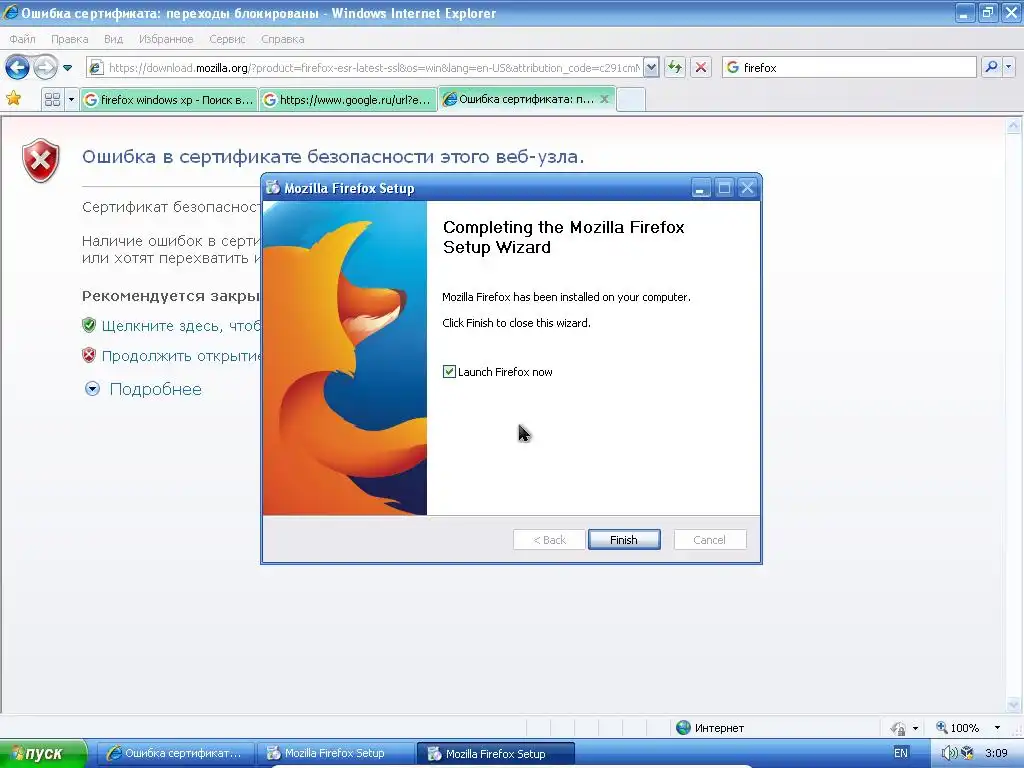The image size is (1024, 768).
Task: Click the tray icon next to the clock
Action: click(x=967, y=753)
